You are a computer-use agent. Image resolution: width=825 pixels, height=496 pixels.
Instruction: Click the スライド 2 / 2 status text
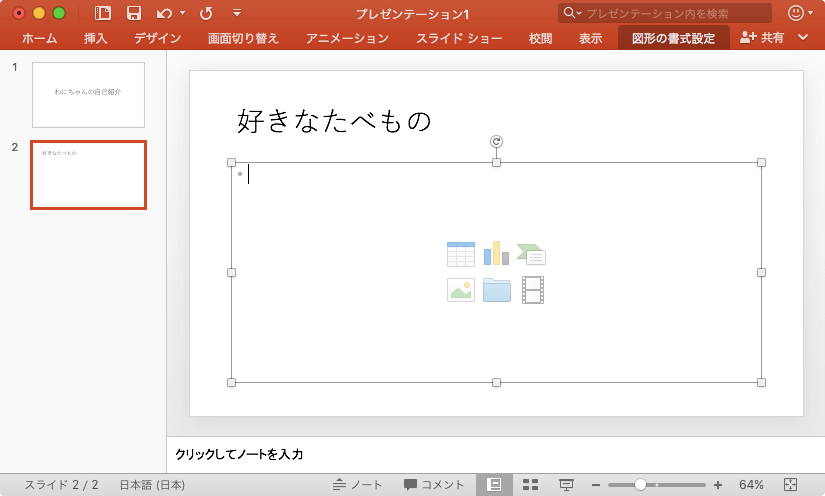click(62, 485)
